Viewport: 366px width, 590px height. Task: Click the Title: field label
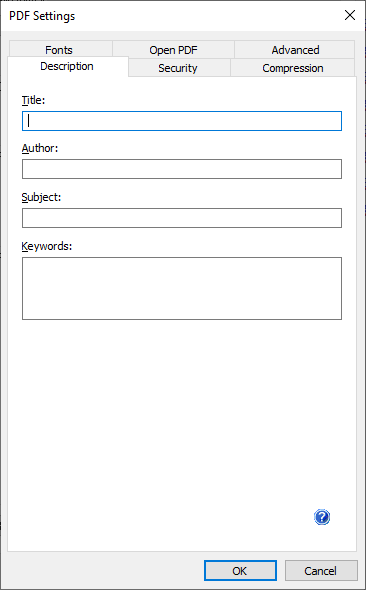33,100
